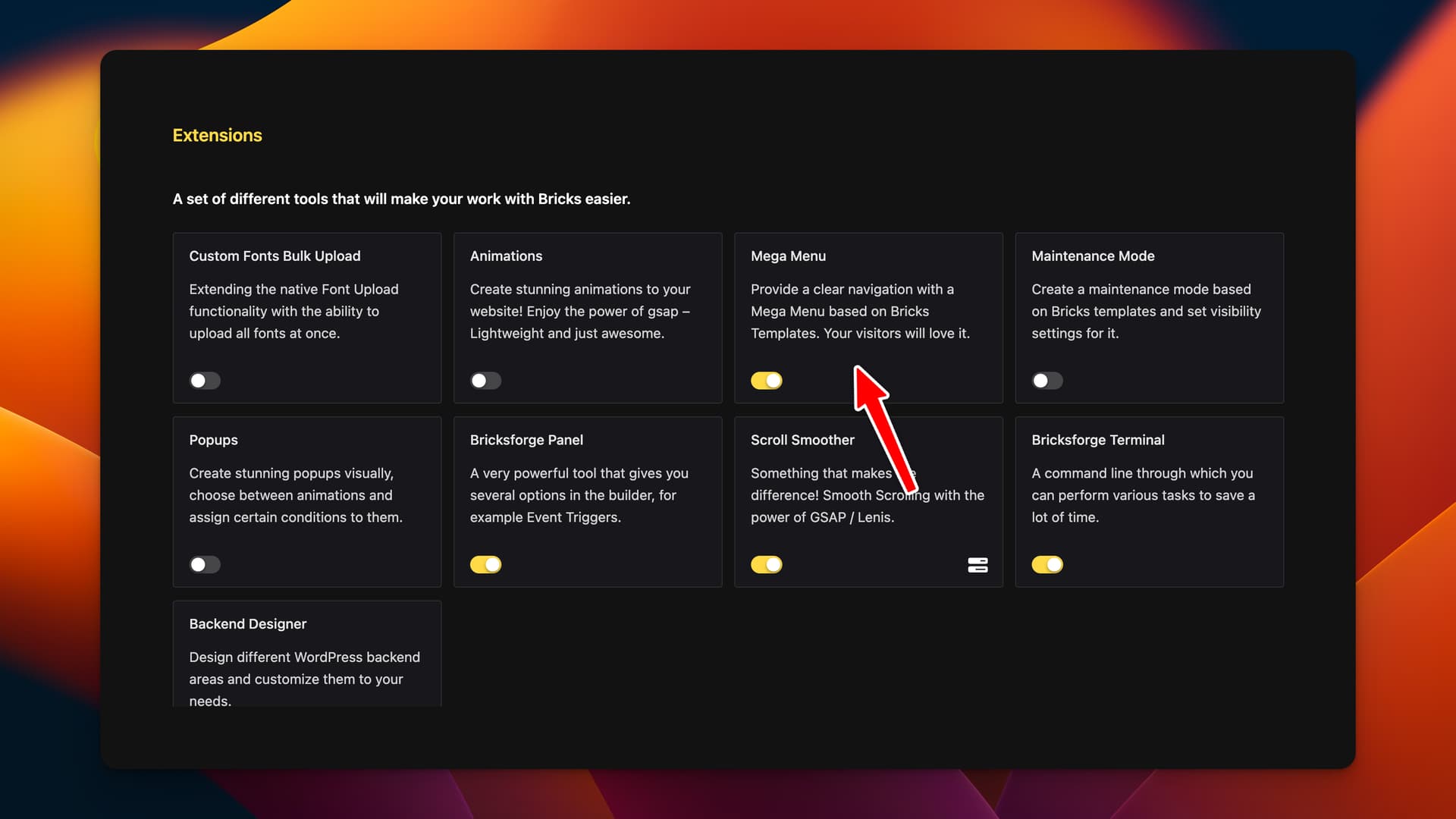This screenshot has width=1456, height=819.
Task: Click the Bricksforge Panel title
Action: pos(526,441)
